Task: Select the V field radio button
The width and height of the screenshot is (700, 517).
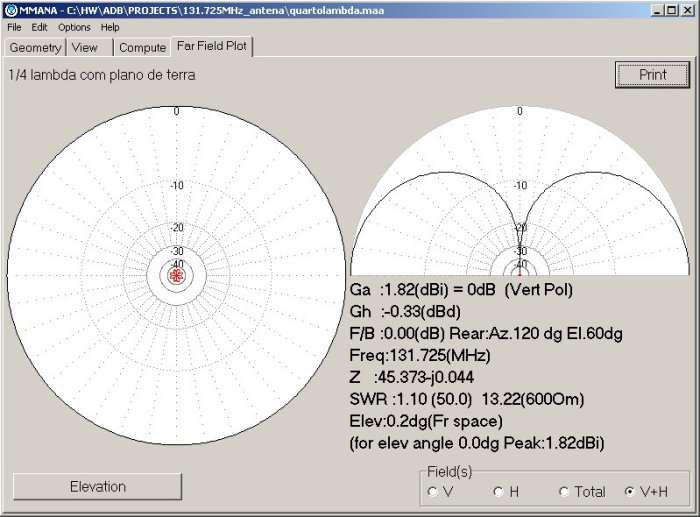Action: (x=432, y=492)
